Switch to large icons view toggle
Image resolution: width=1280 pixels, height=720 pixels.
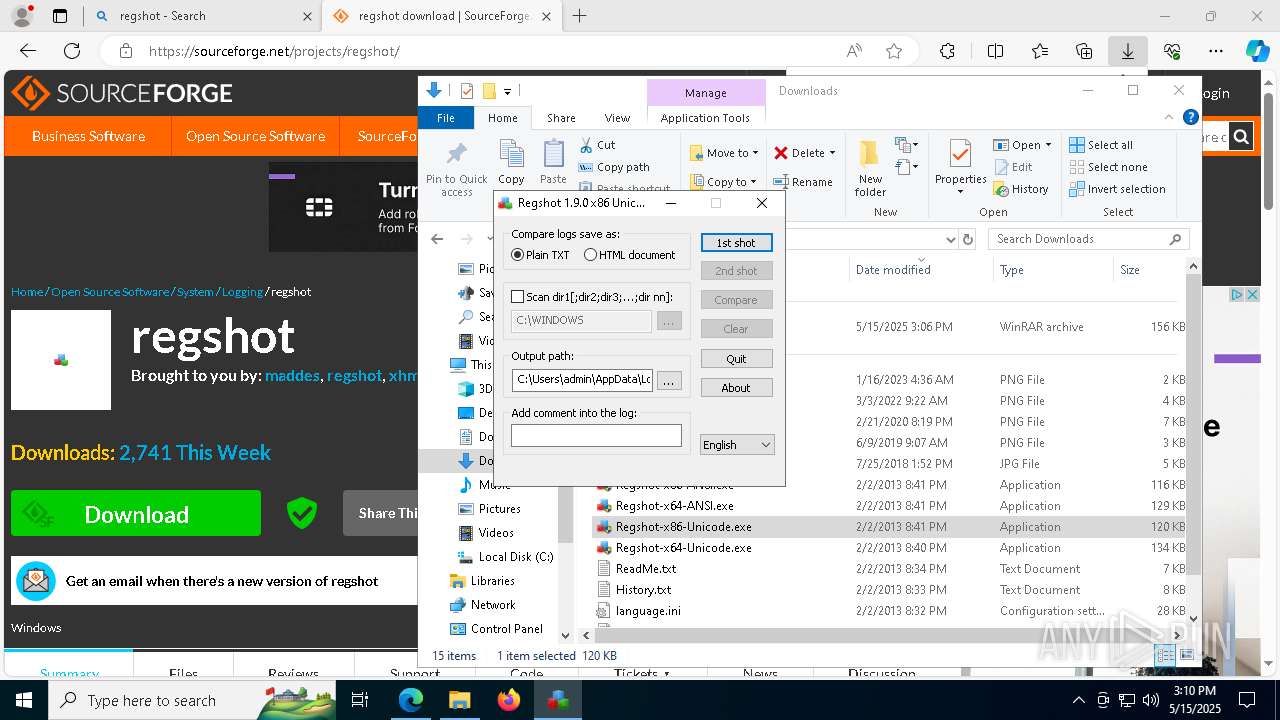tap(1188, 656)
